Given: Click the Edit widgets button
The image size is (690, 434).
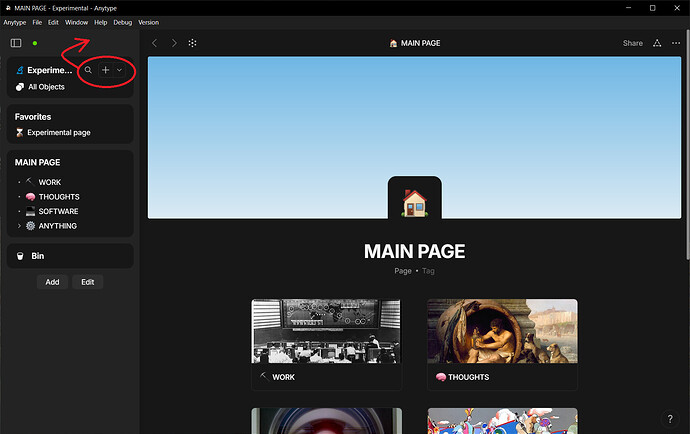Looking at the screenshot, I should [x=88, y=282].
